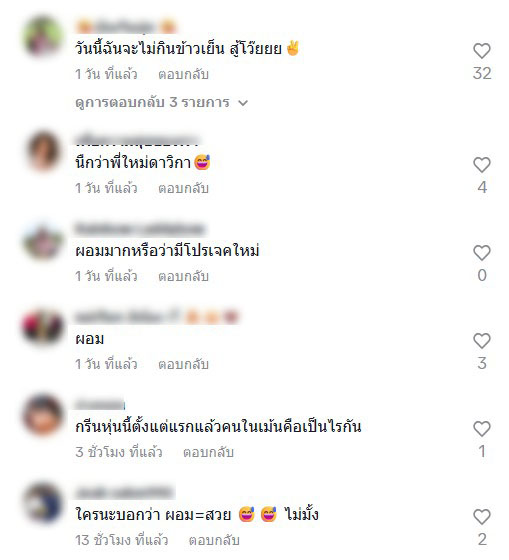The image size is (509, 560).
Task: Open avatar of กรีนหุ่นนี้ commenter
Action: 43,414
